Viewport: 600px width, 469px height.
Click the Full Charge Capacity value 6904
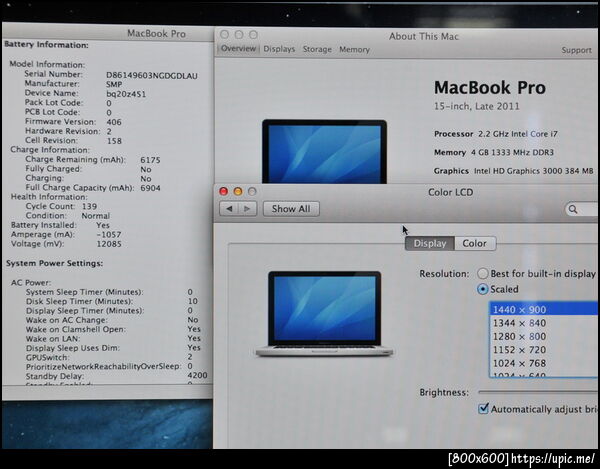tap(150, 188)
